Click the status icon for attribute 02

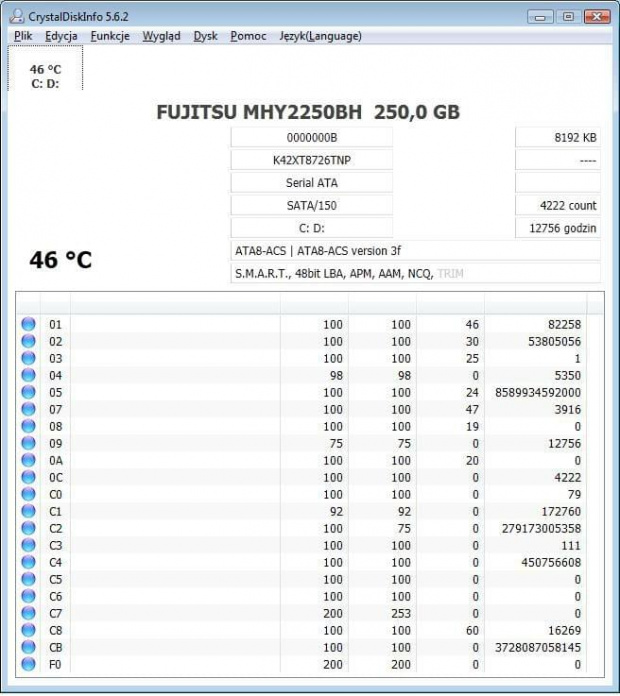pyautogui.click(x=28, y=341)
